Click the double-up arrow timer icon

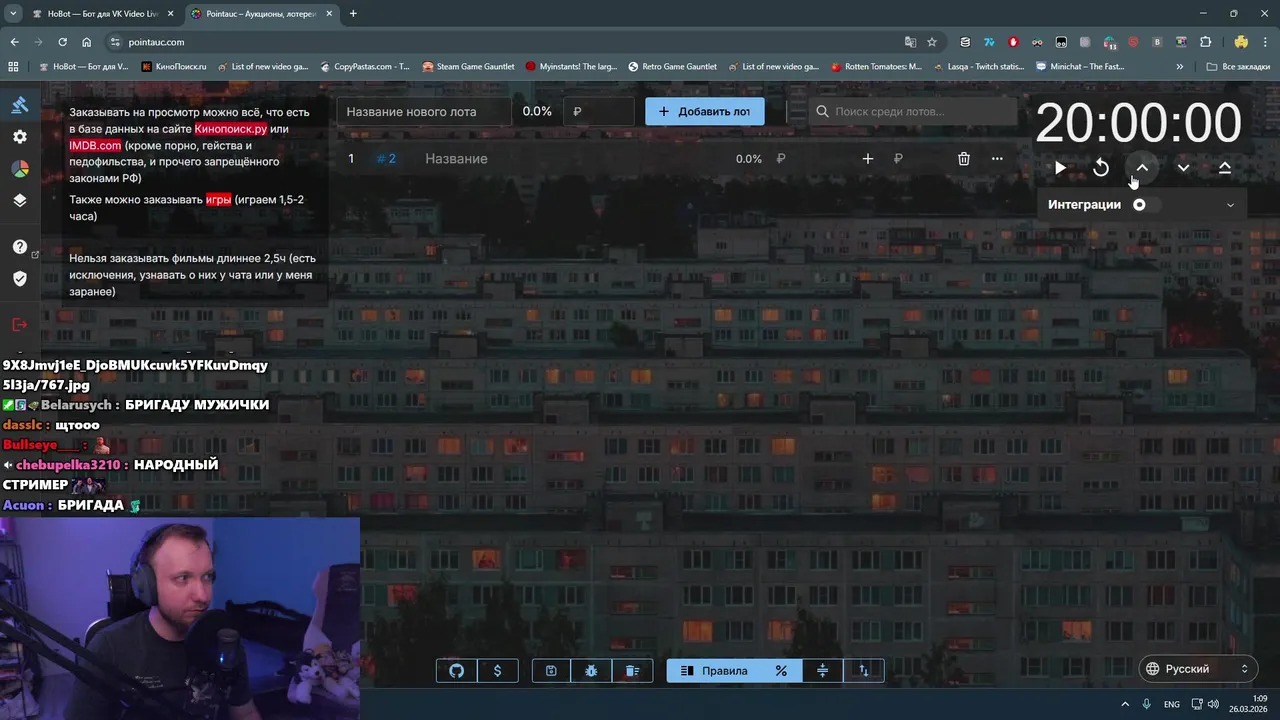(x=1225, y=168)
